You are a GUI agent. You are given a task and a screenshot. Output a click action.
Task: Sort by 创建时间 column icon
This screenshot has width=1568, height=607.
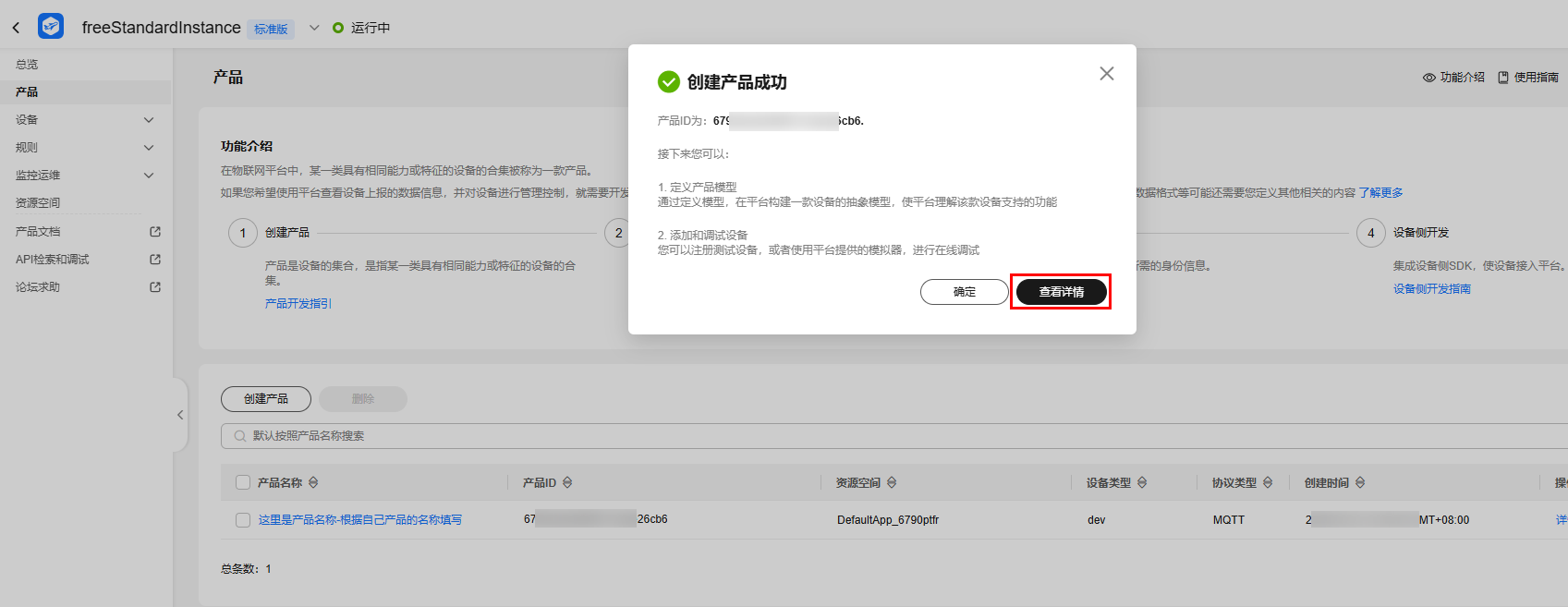pyautogui.click(x=1360, y=483)
